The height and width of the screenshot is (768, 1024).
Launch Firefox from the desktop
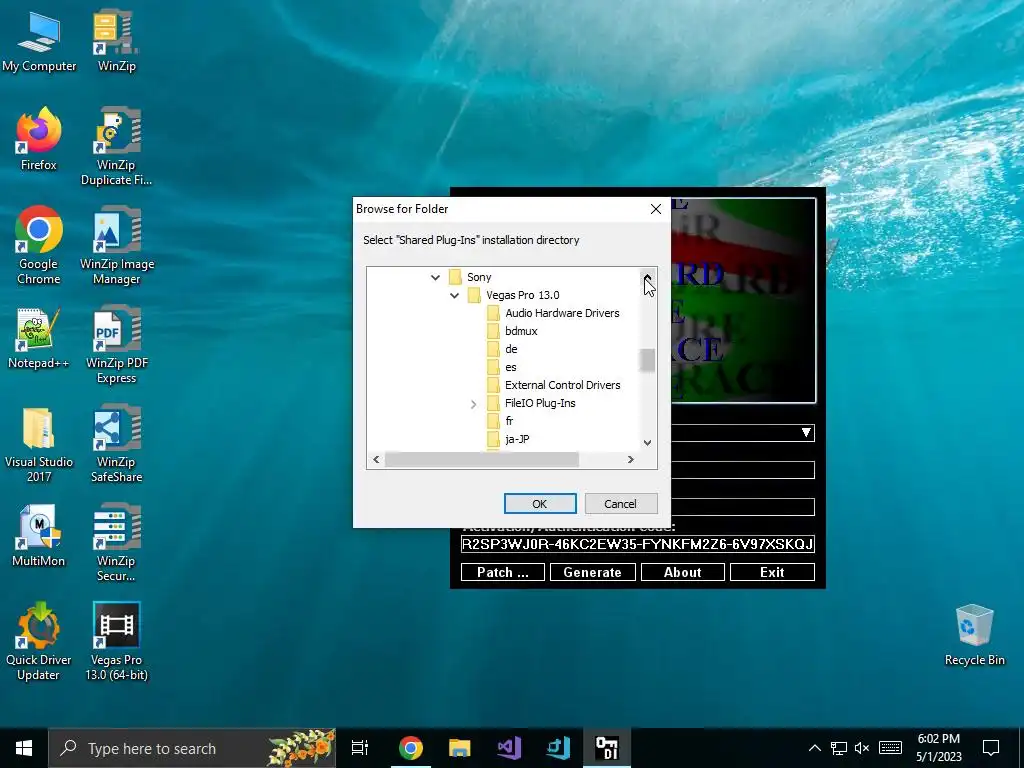(39, 139)
